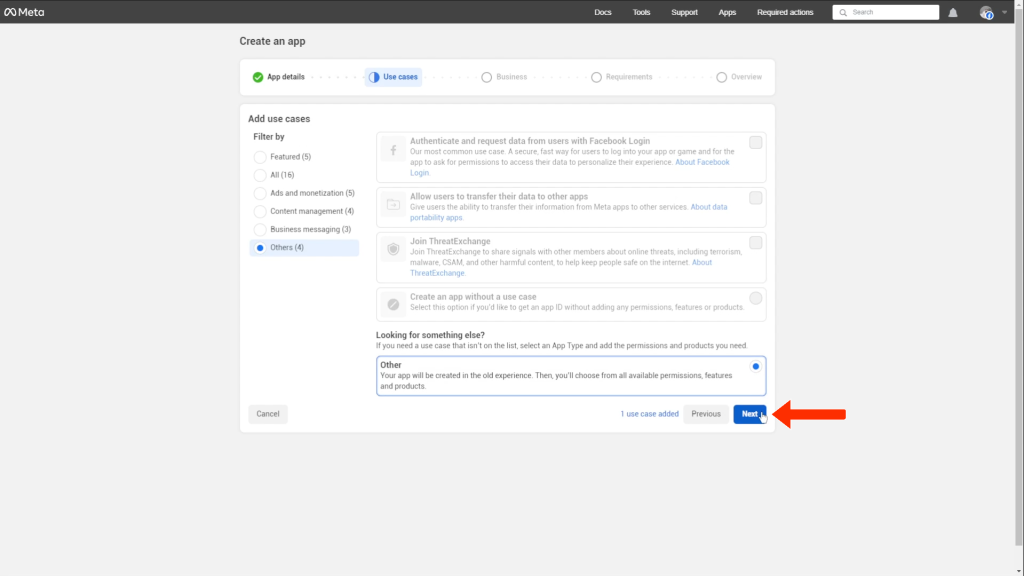Screen dimensions: 1024x576
Task: Open About data portability apps link
Action: [709, 207]
